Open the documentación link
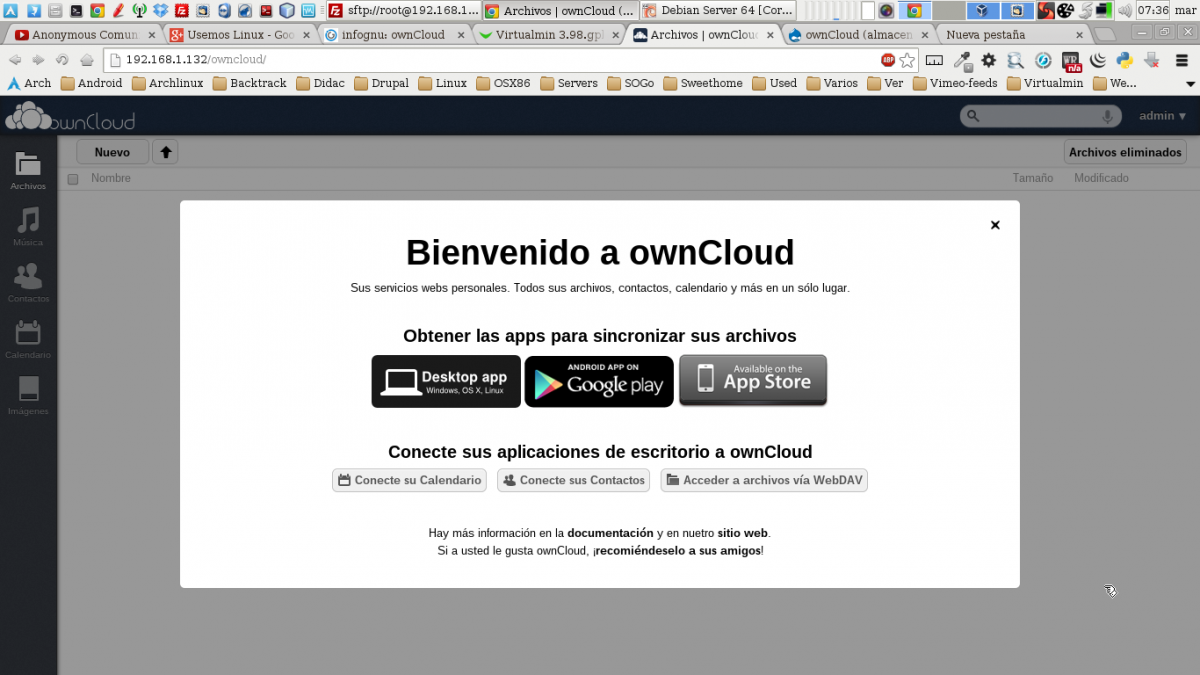1200x675 pixels. (610, 533)
